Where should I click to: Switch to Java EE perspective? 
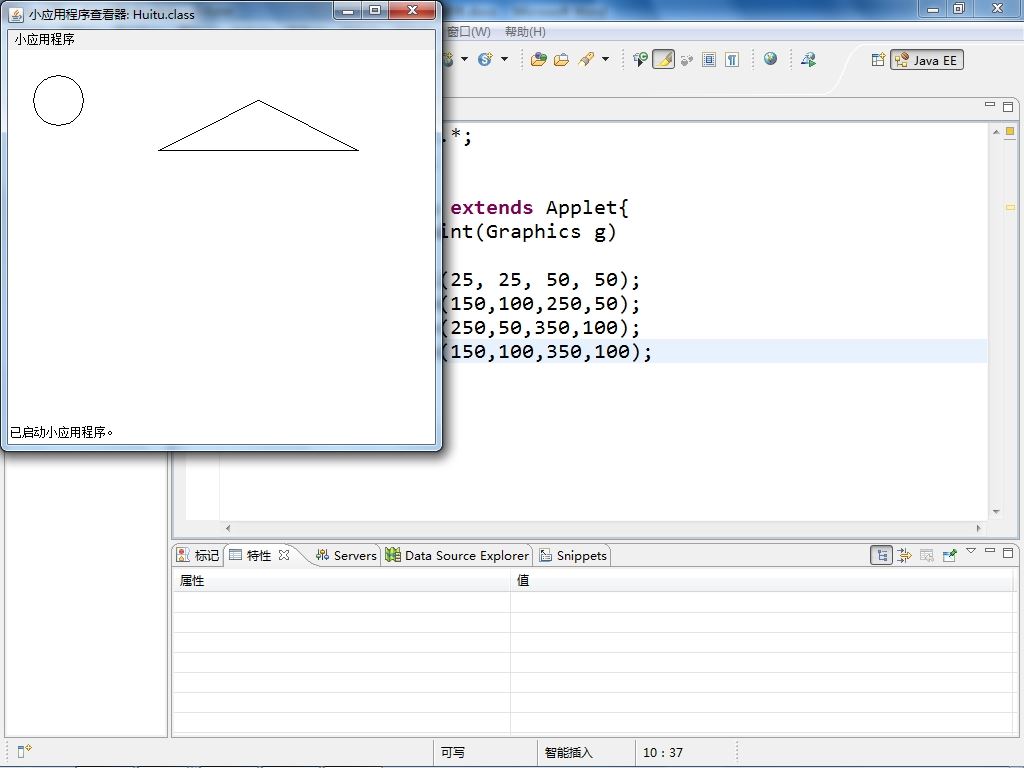point(927,60)
